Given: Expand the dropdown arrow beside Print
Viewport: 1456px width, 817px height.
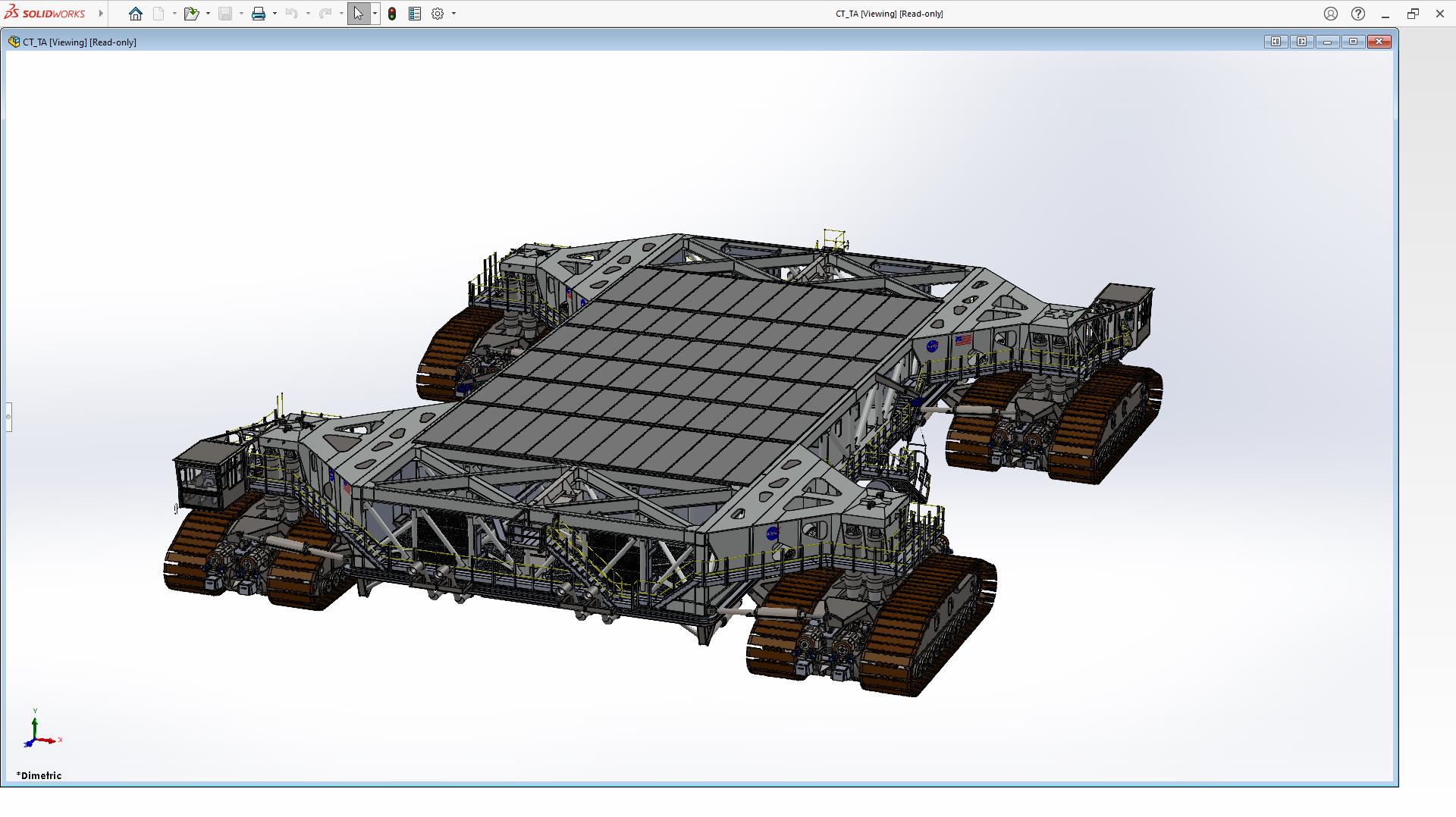Looking at the screenshot, I should (x=275, y=14).
